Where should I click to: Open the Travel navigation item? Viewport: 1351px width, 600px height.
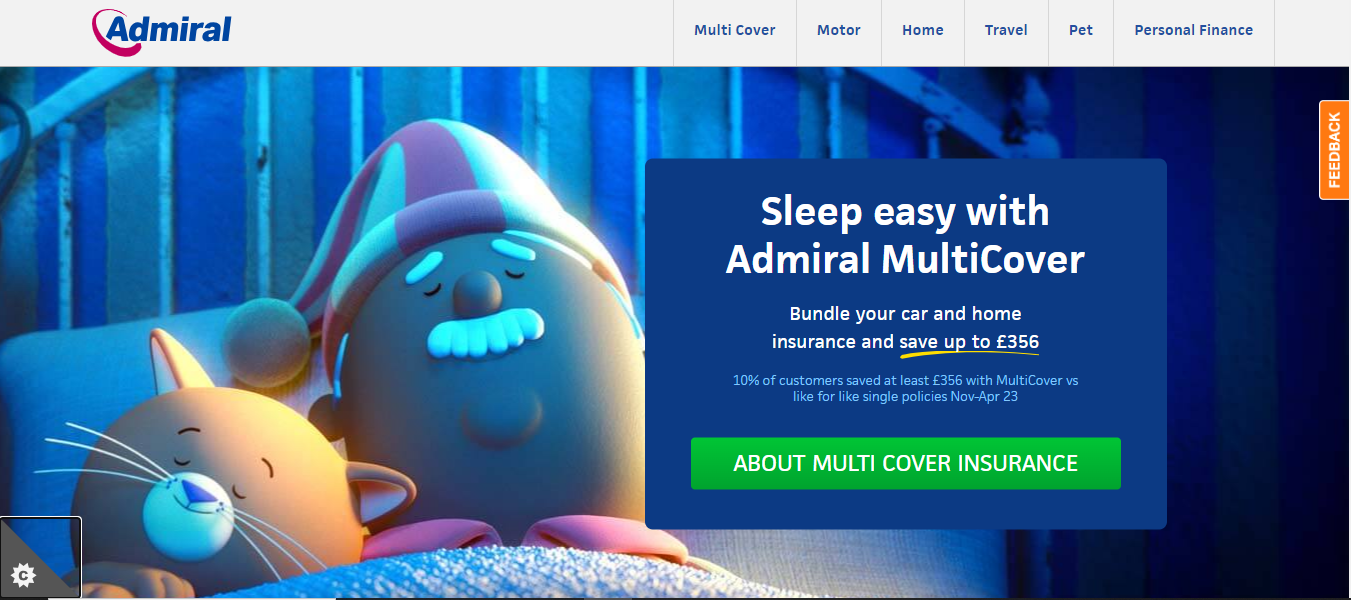point(1006,30)
